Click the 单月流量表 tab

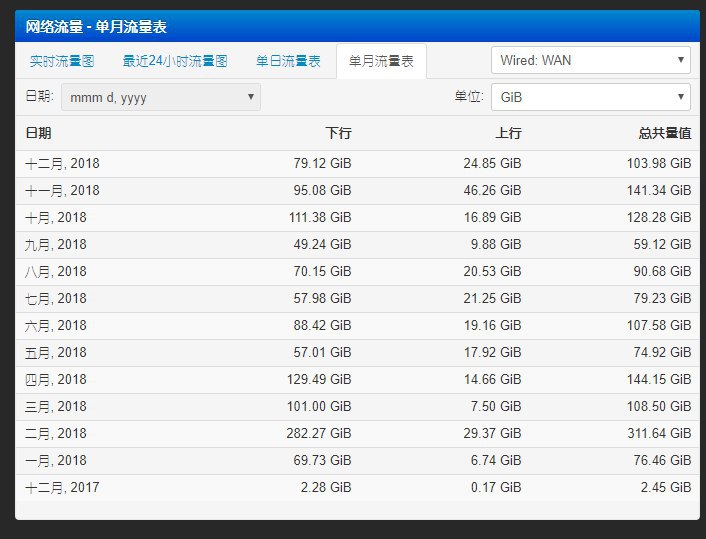[x=381, y=61]
